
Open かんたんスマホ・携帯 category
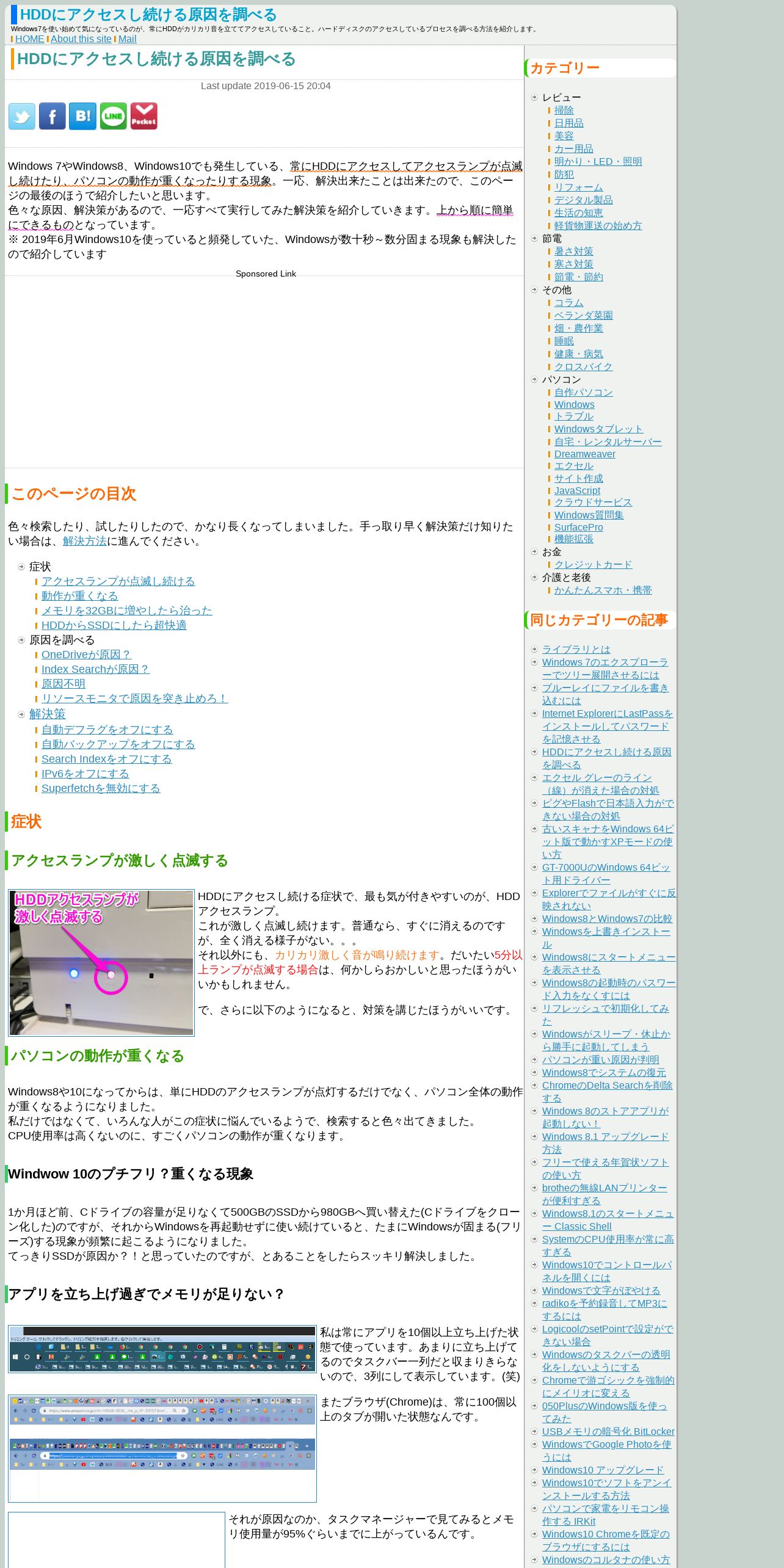[x=603, y=590]
